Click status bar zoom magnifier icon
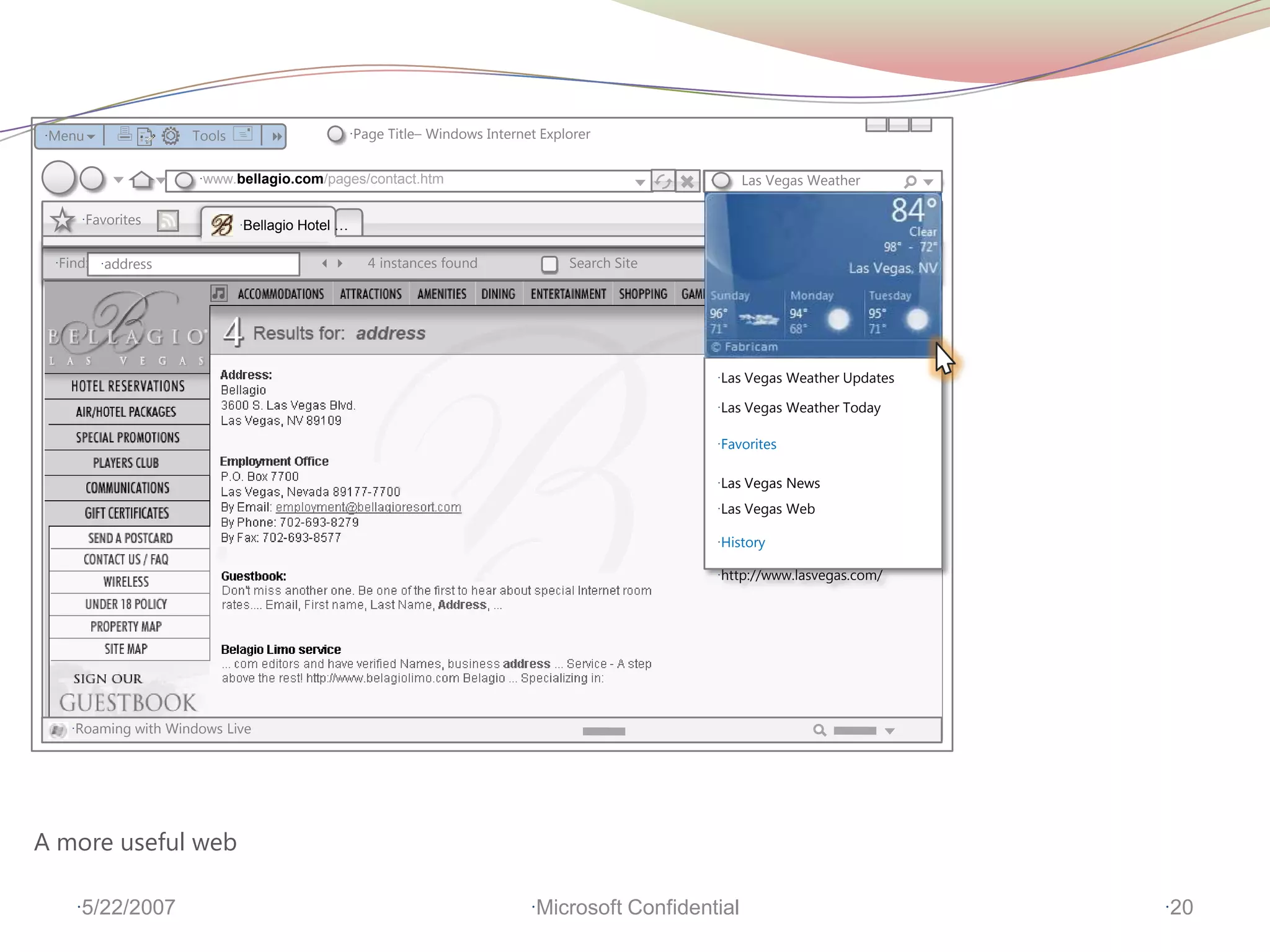Screen dimensions: 1270x952 [820, 731]
